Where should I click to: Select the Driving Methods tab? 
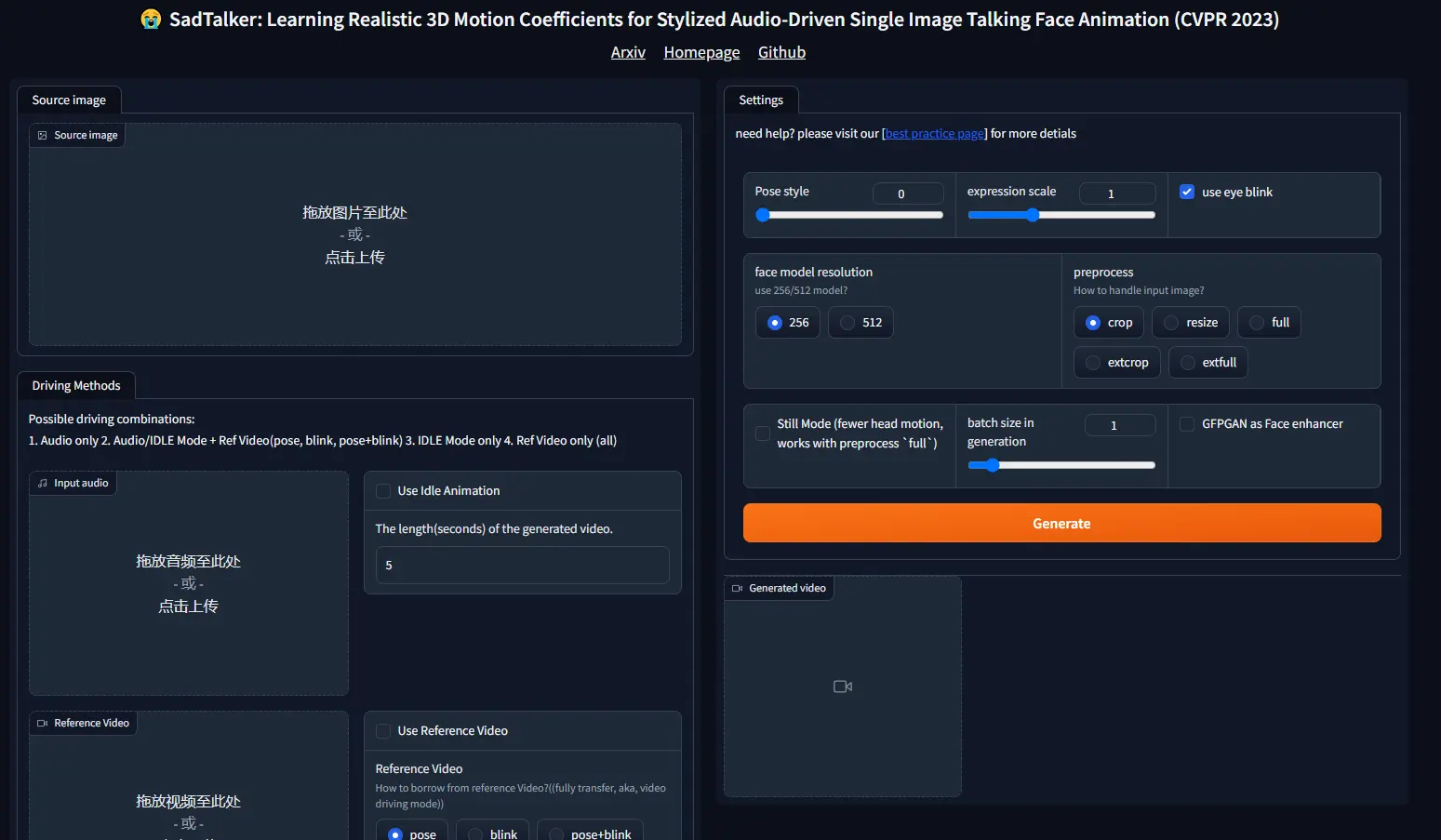[x=76, y=385]
